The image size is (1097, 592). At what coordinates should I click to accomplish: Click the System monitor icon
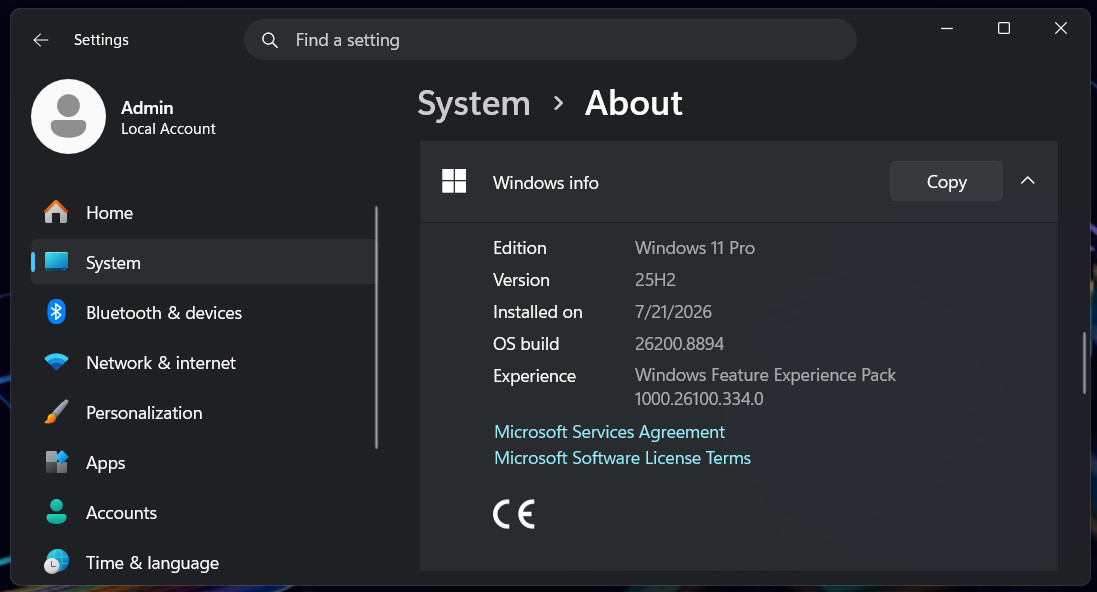click(56, 262)
